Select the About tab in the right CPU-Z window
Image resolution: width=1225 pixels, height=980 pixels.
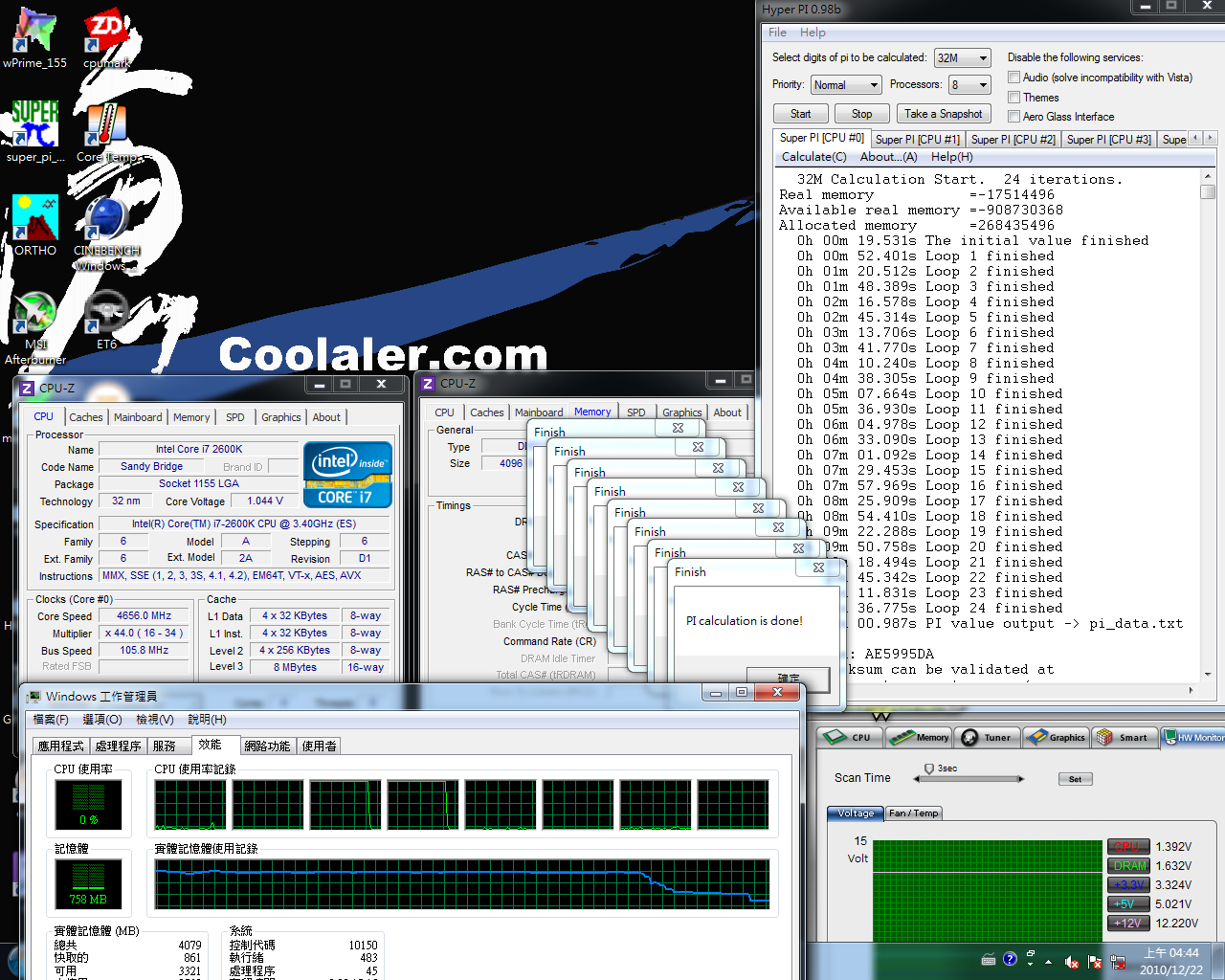727,412
